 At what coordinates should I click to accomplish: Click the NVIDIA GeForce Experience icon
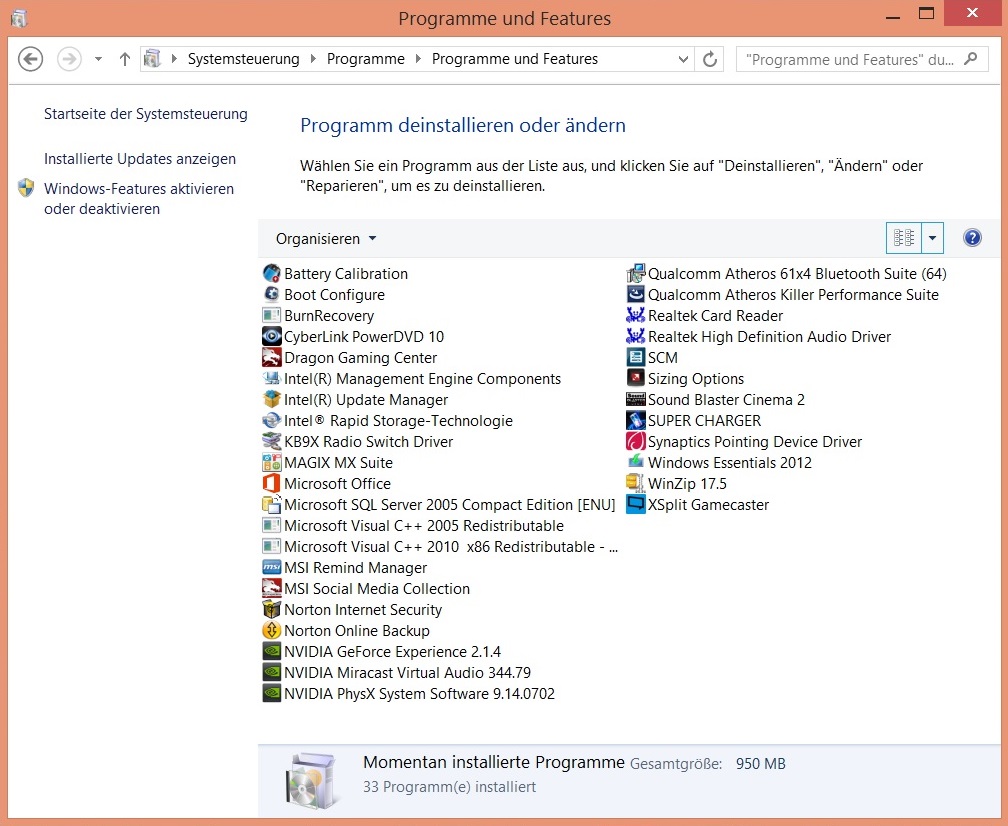[271, 651]
